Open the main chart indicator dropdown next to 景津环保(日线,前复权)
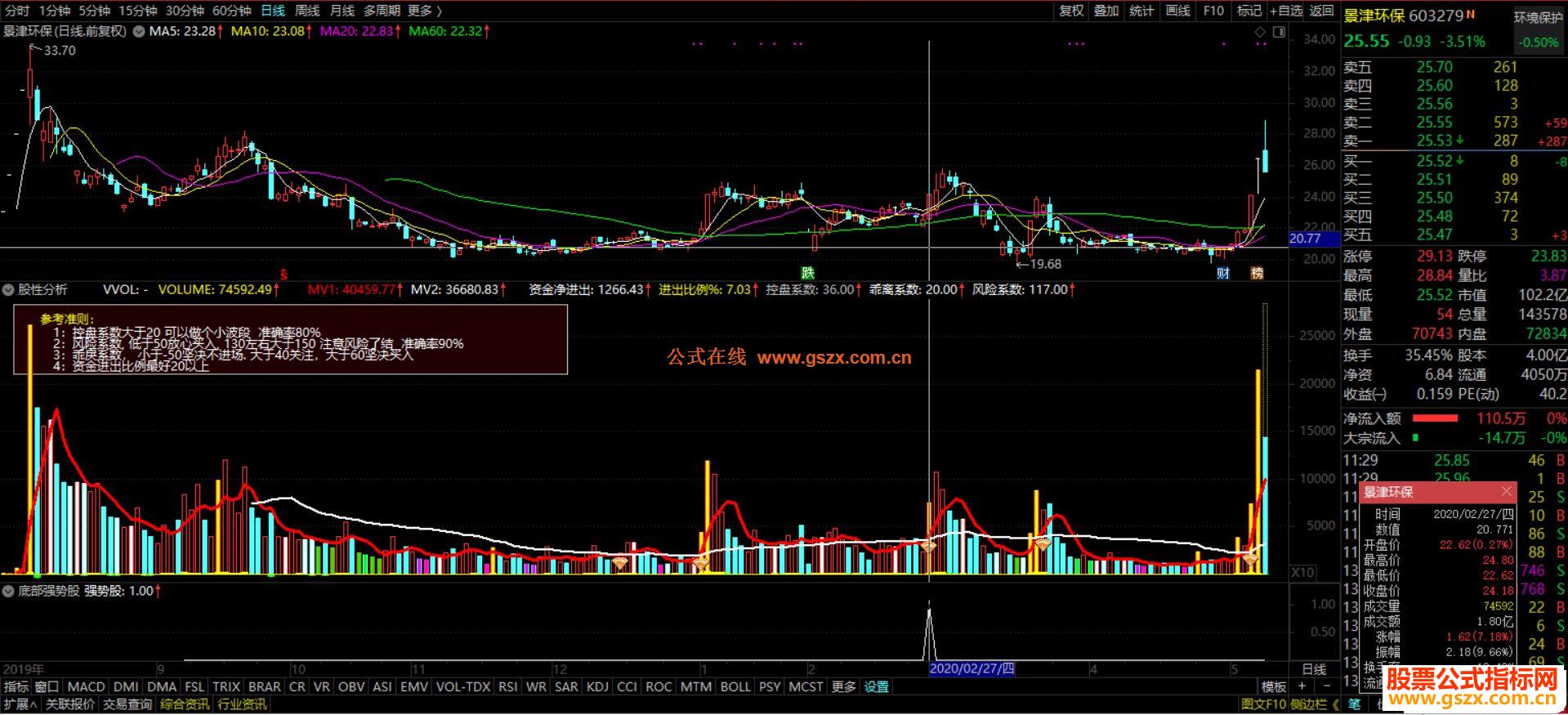Image resolution: width=1568 pixels, height=715 pixels. [x=138, y=32]
